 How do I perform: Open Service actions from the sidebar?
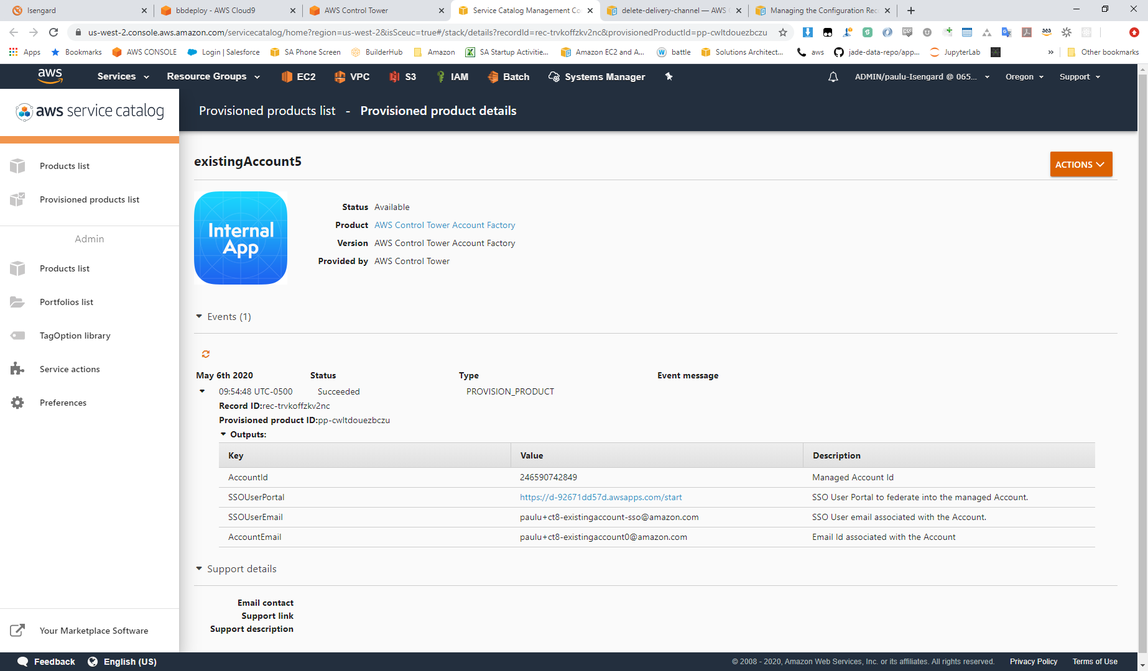pyautogui.click(x=70, y=369)
